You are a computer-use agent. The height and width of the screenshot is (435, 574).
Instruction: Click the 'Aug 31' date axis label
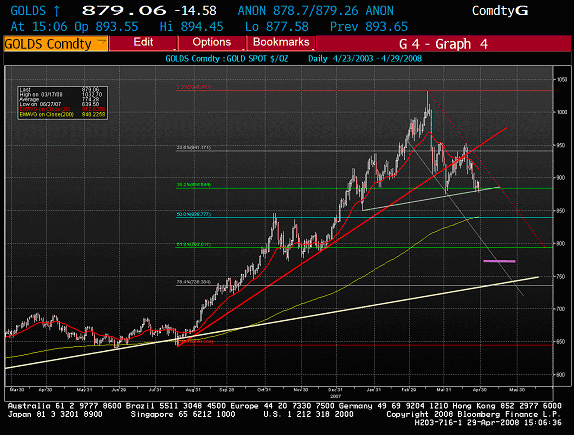click(192, 390)
